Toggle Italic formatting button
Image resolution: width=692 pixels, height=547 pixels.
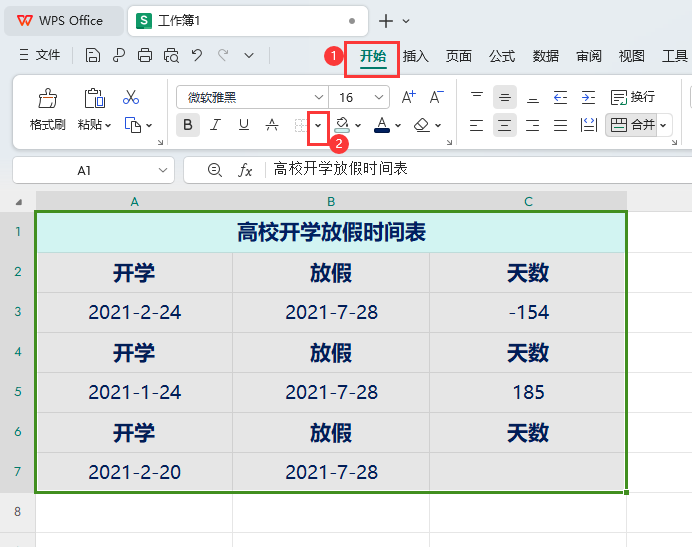tap(215, 125)
